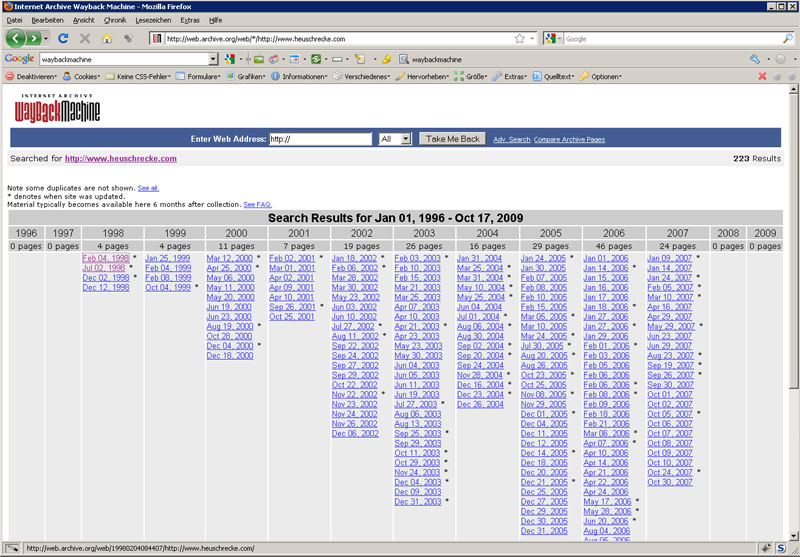Open the Hervorheben developer menu

tap(422, 77)
